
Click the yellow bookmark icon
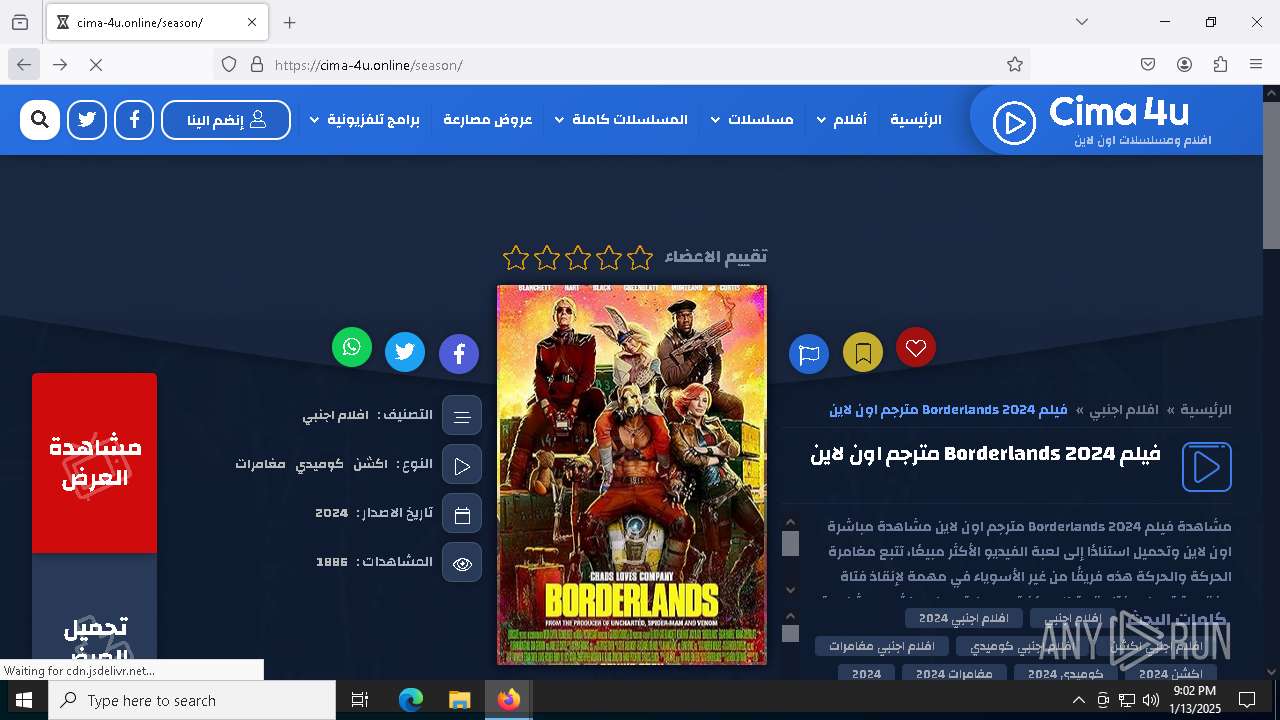point(863,352)
